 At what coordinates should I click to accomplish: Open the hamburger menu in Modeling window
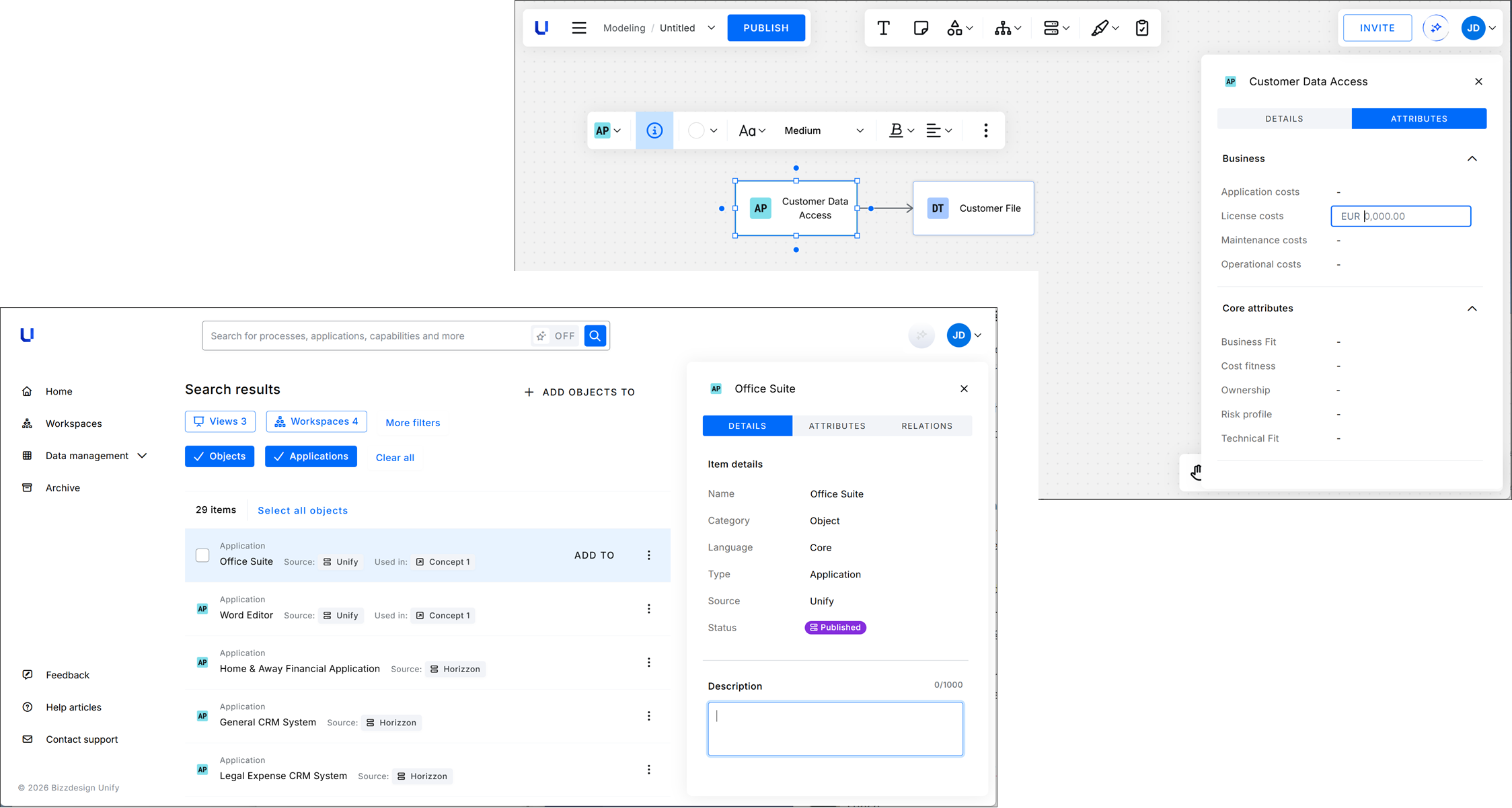(579, 28)
